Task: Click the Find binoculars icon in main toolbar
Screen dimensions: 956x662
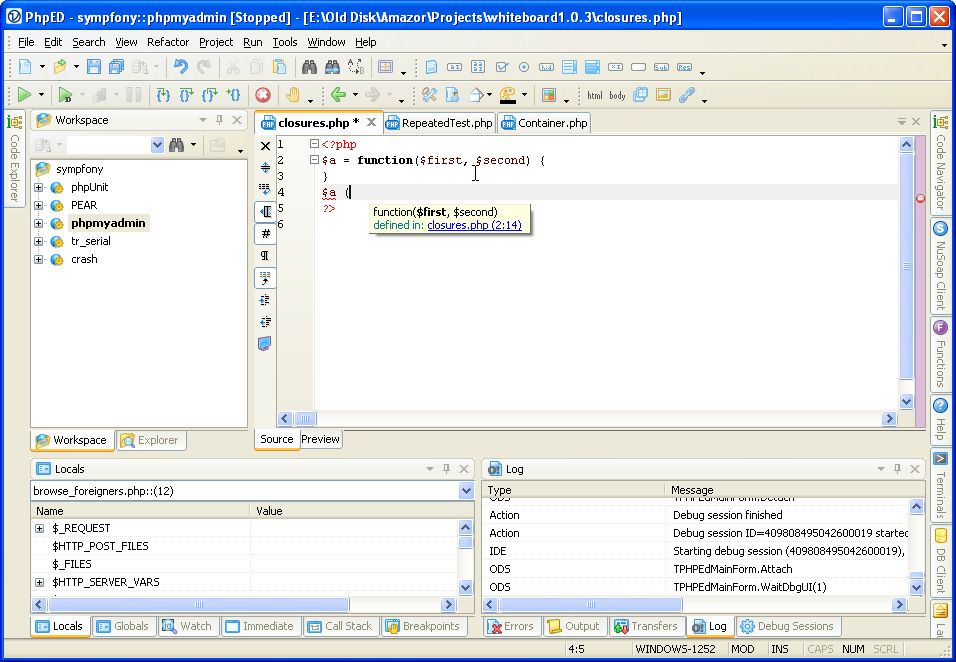Action: pos(309,66)
